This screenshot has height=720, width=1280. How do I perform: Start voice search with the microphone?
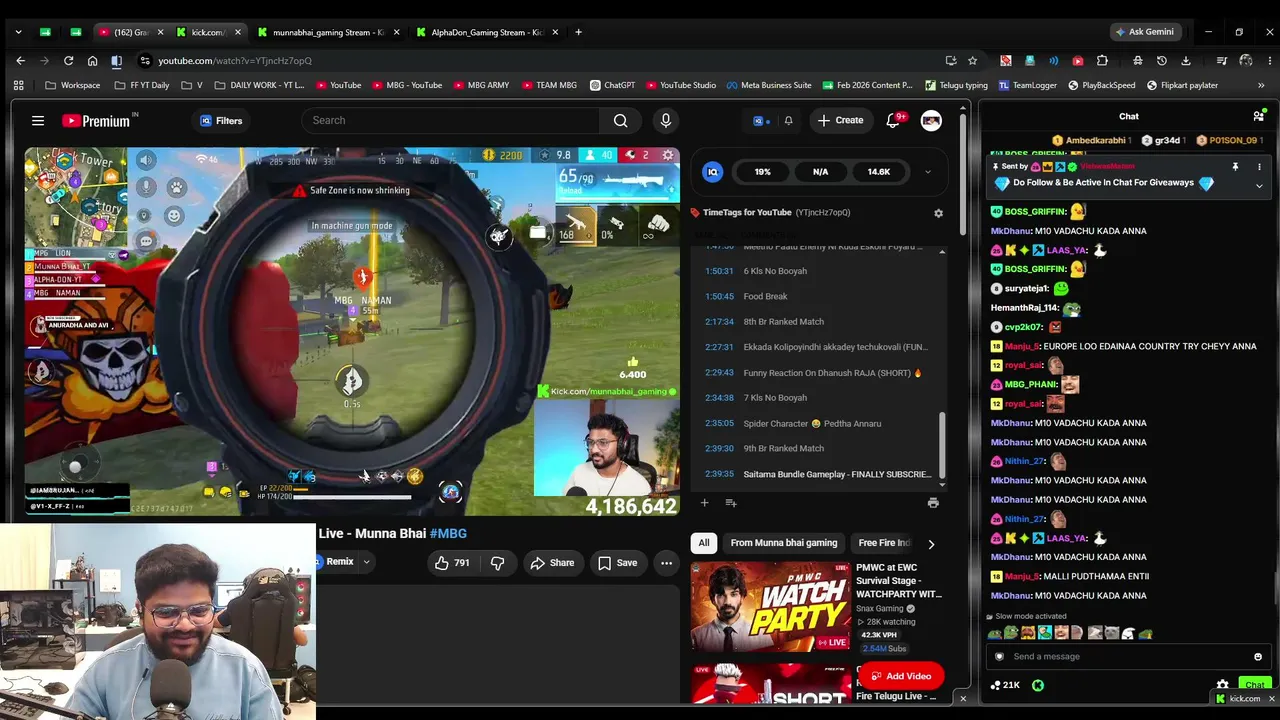click(666, 121)
